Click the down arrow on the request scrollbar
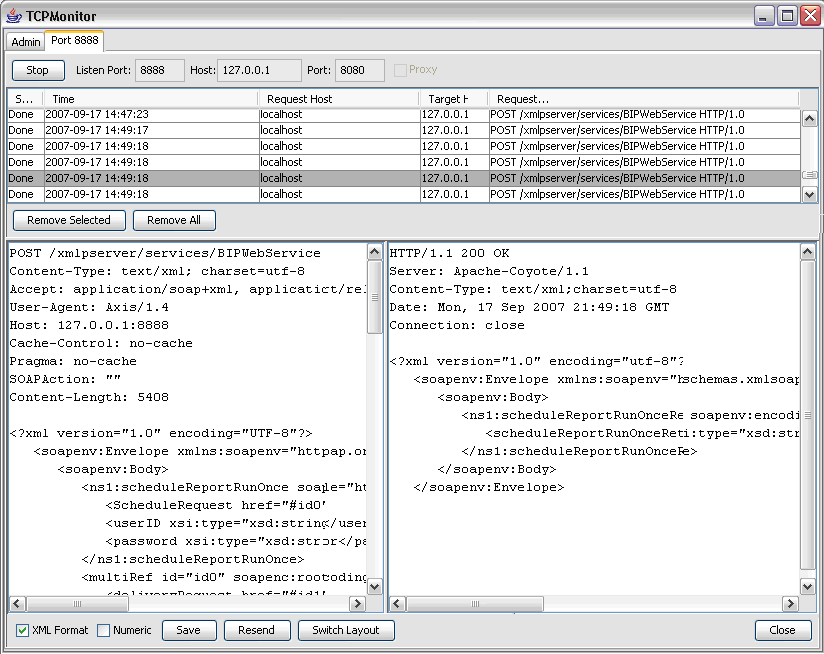824x654 pixels. [374, 587]
